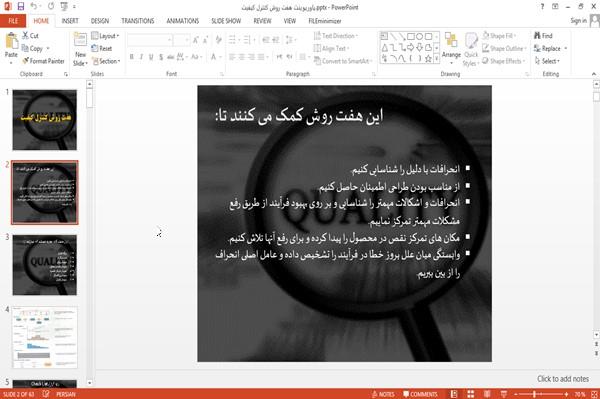Switch to the REVIEW tab
This screenshot has height=399, width=600.
click(x=262, y=21)
